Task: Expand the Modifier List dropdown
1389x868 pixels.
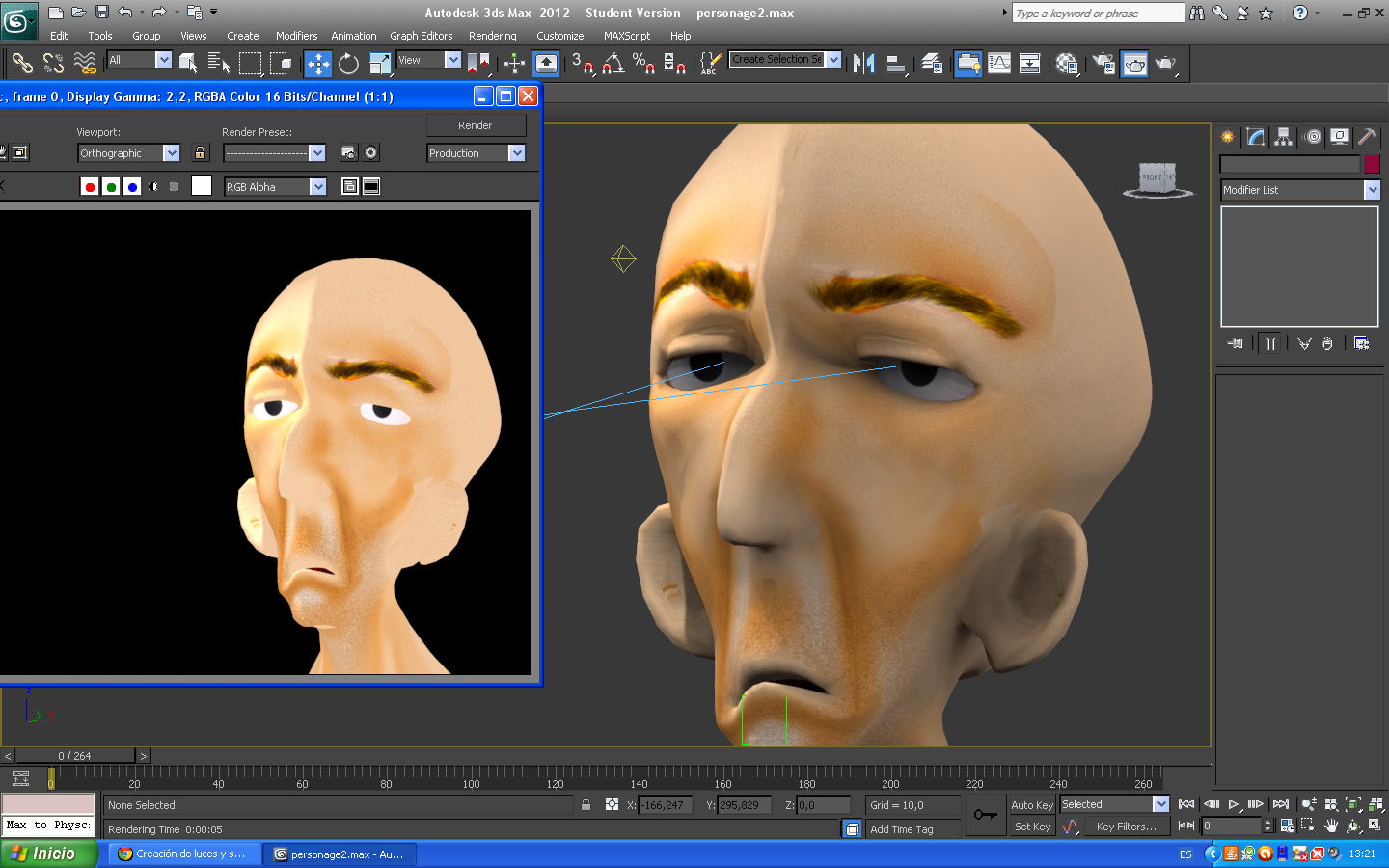Action: 1299,190
